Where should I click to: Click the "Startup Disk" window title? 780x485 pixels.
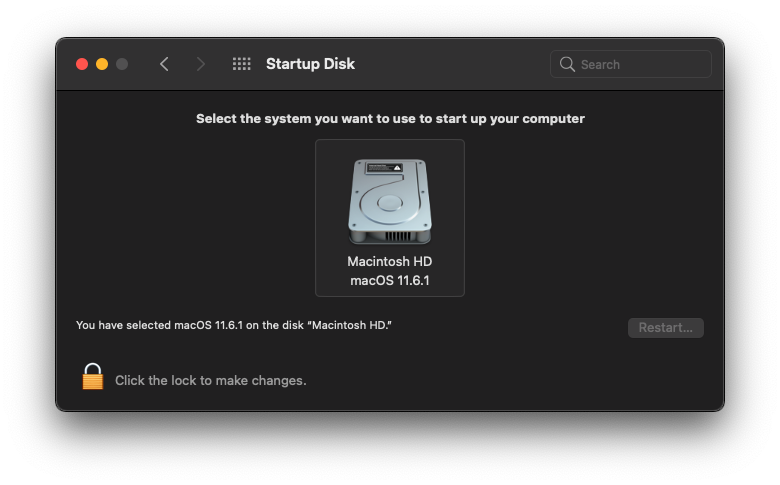[310, 64]
